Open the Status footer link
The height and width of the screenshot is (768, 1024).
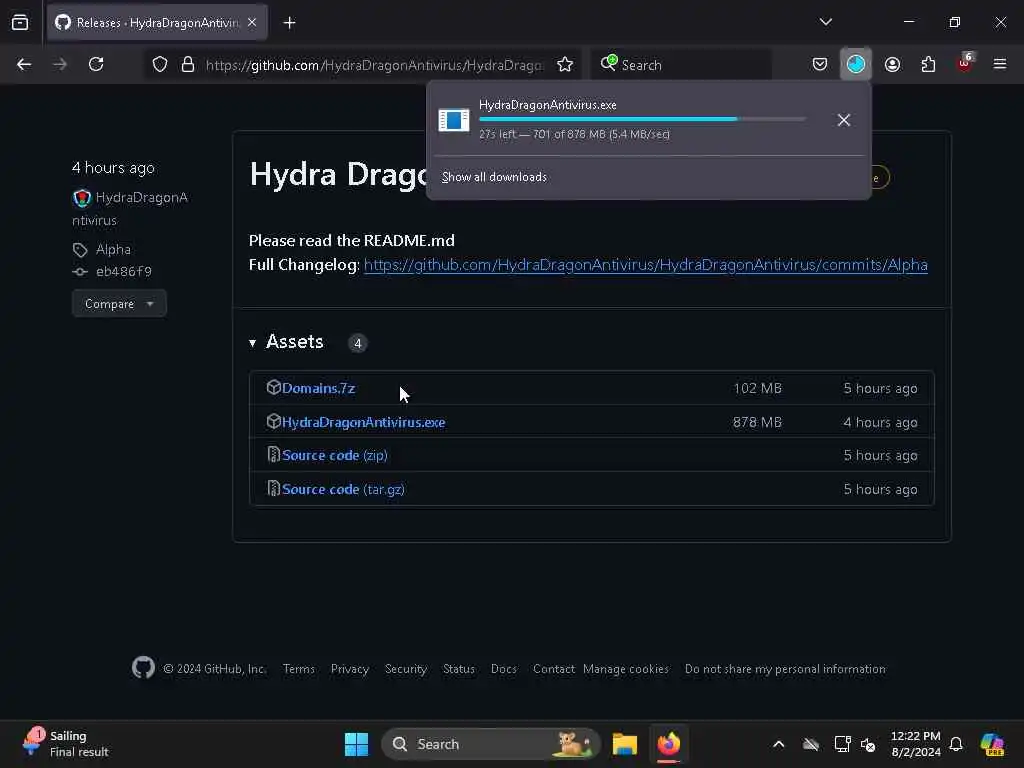[x=459, y=669]
